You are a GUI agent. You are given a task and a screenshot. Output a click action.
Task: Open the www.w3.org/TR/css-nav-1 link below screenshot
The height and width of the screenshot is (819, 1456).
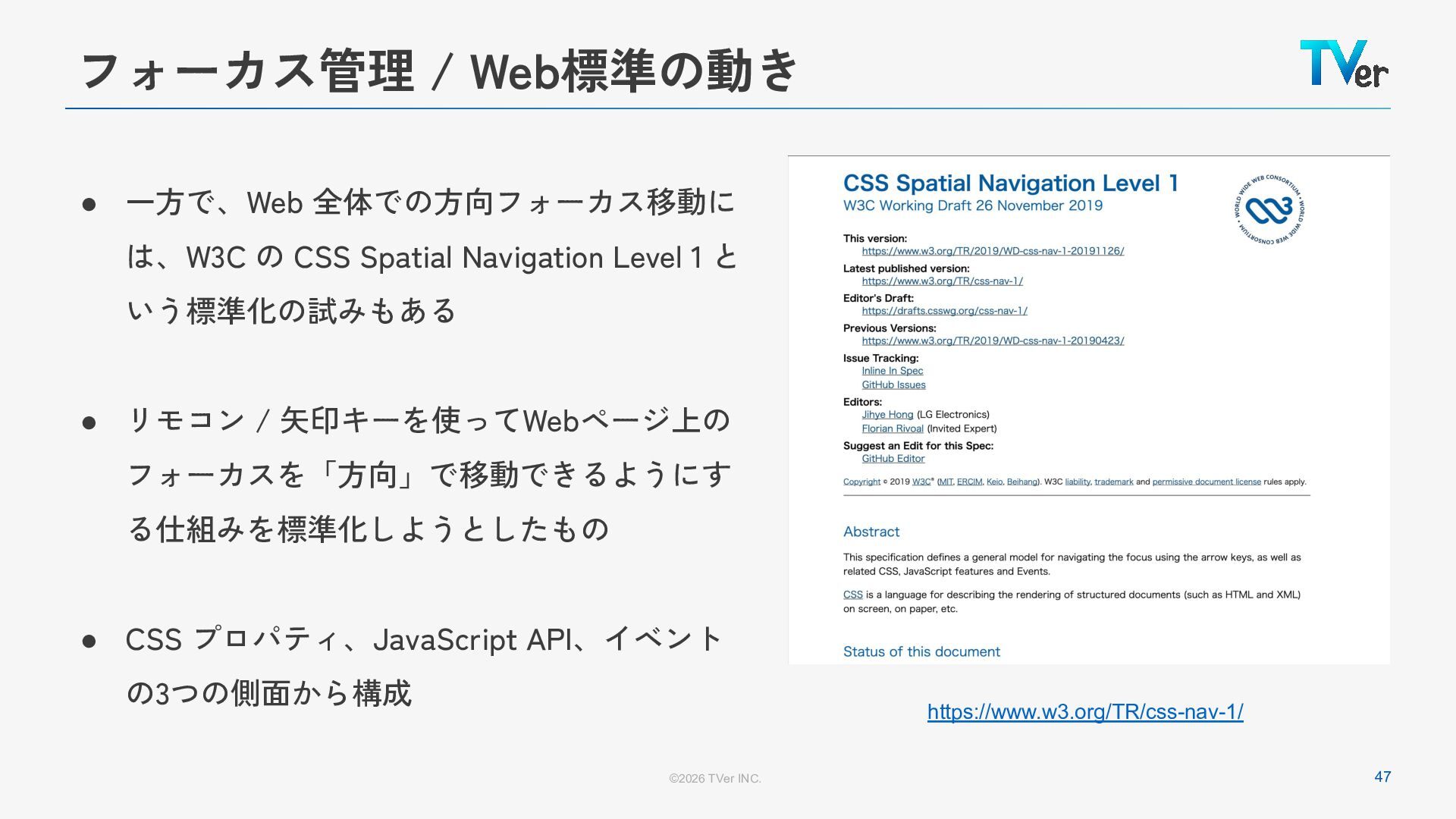[x=1084, y=711]
